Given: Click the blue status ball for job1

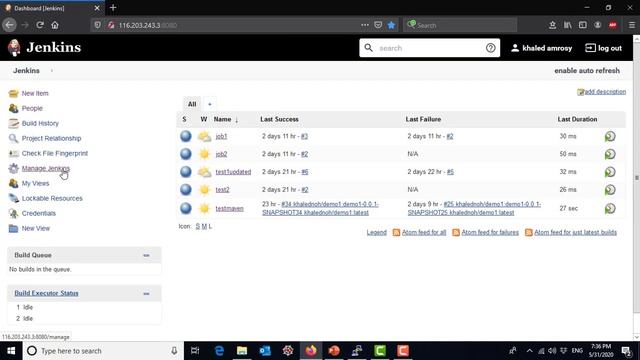Looking at the screenshot, I should pos(186,136).
